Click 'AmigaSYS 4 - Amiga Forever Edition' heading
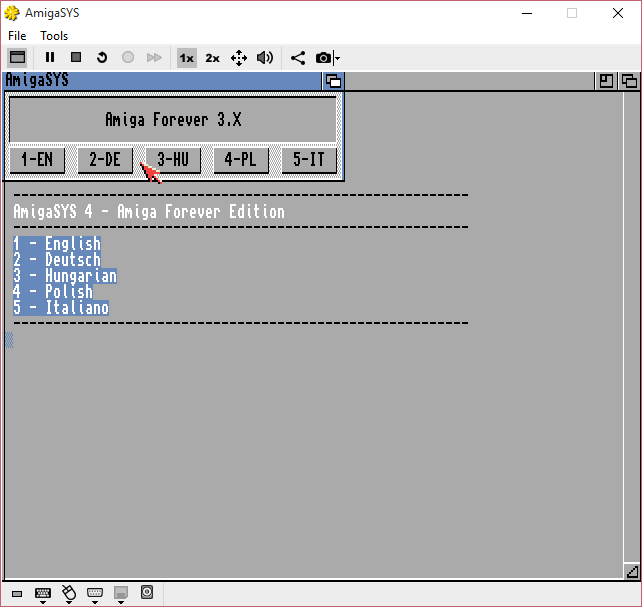 (x=149, y=212)
